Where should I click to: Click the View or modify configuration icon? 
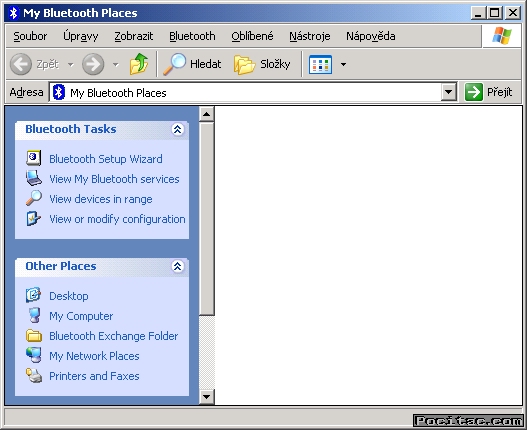(34, 219)
